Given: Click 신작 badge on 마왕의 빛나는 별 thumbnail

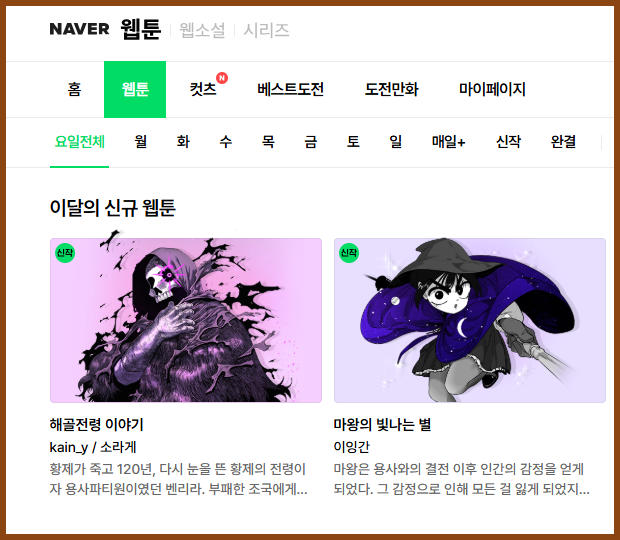Looking at the screenshot, I should click(x=349, y=253).
